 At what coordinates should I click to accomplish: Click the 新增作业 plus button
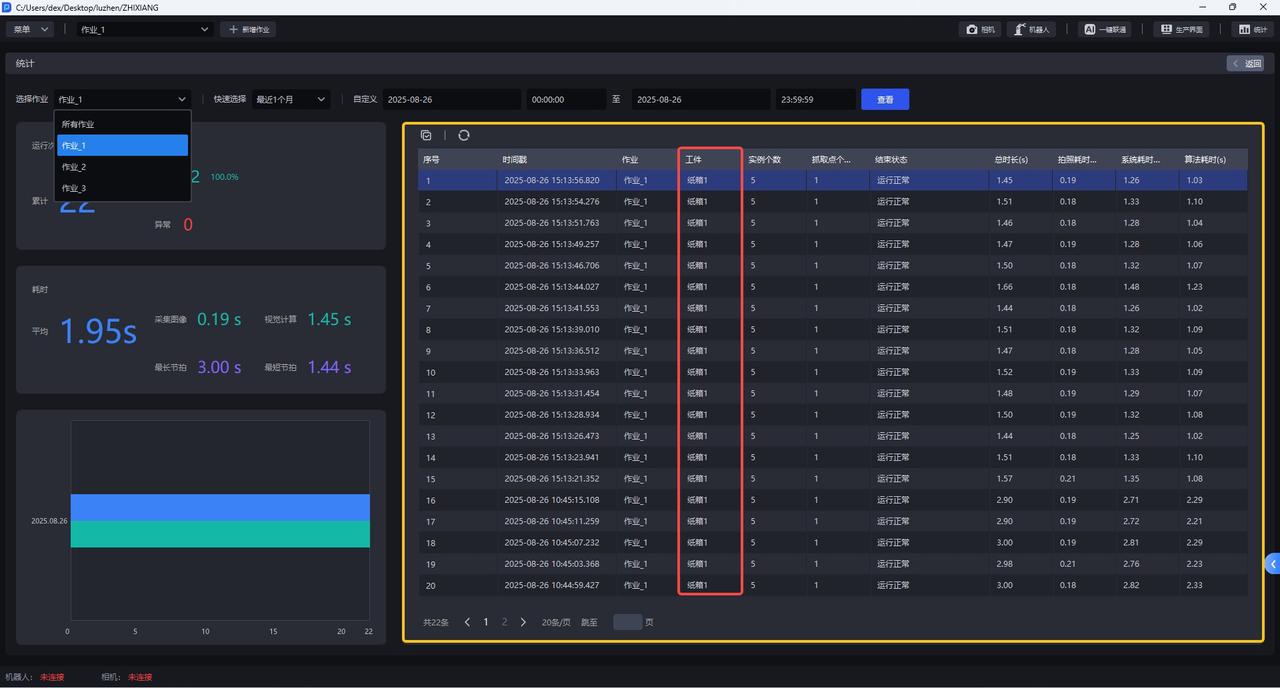click(x=248, y=30)
